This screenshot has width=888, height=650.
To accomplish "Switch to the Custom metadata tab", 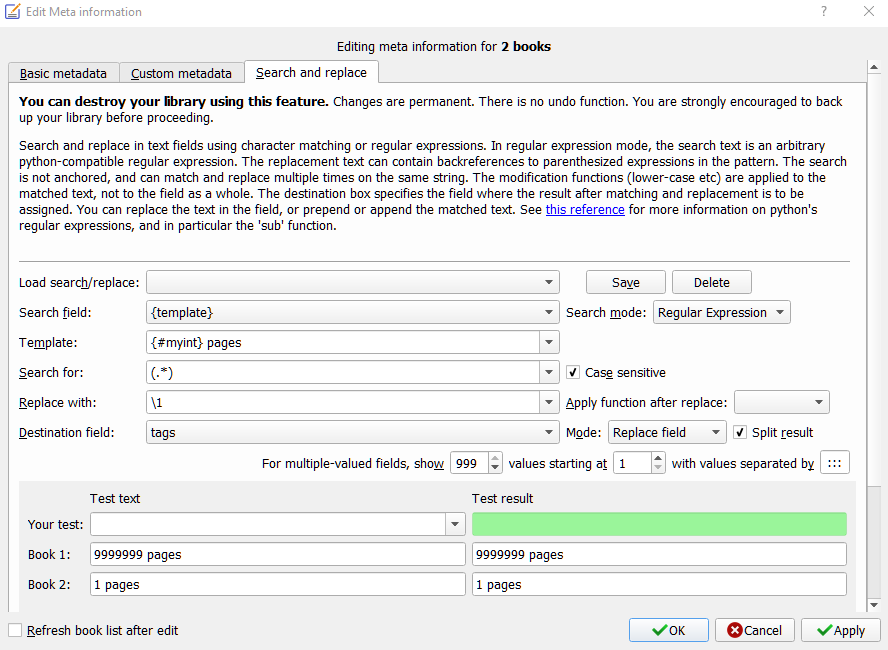I will click(x=181, y=73).
